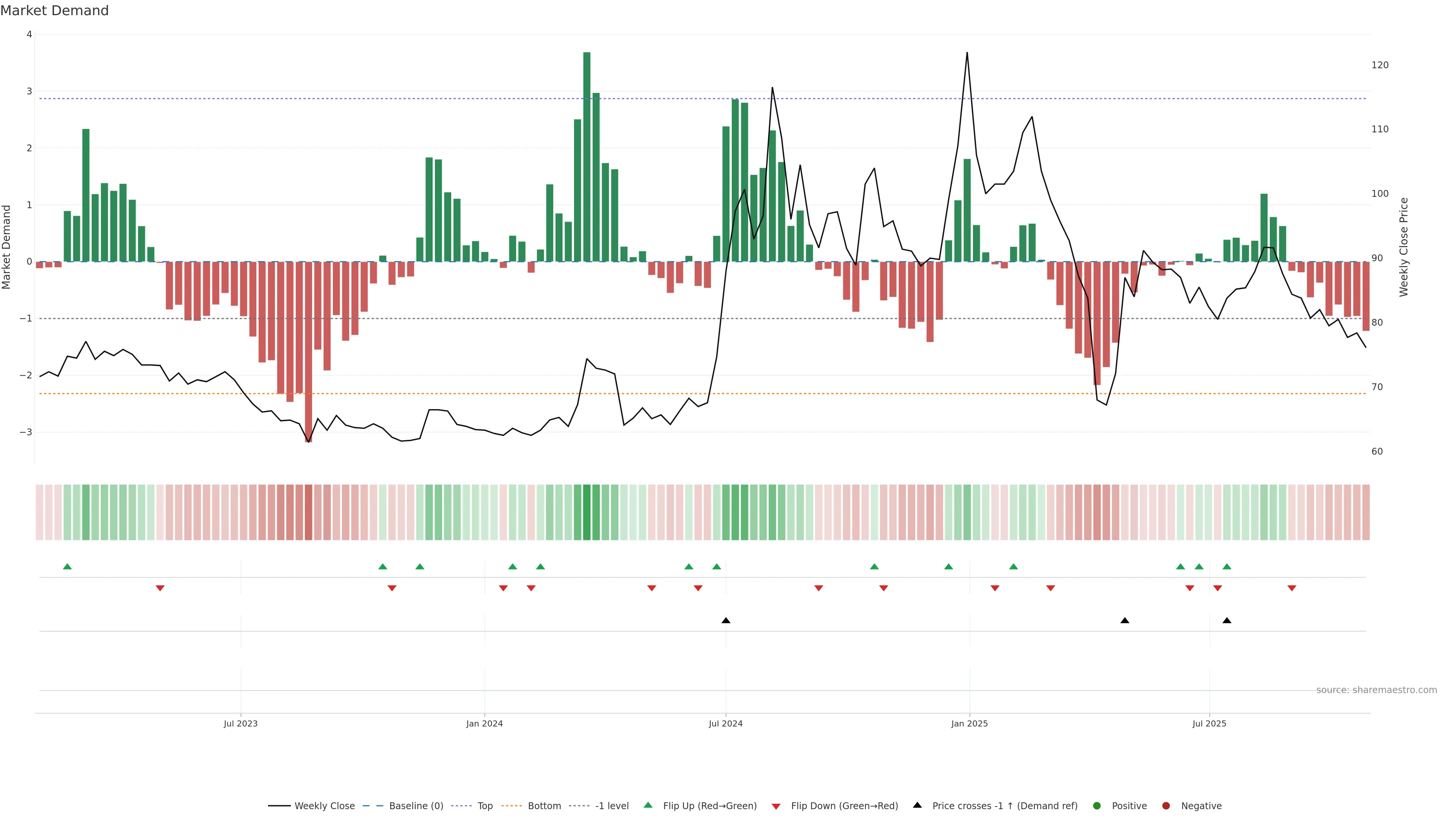Click the Jan 2025 x-axis label
The width and height of the screenshot is (1456, 819).
click(970, 723)
